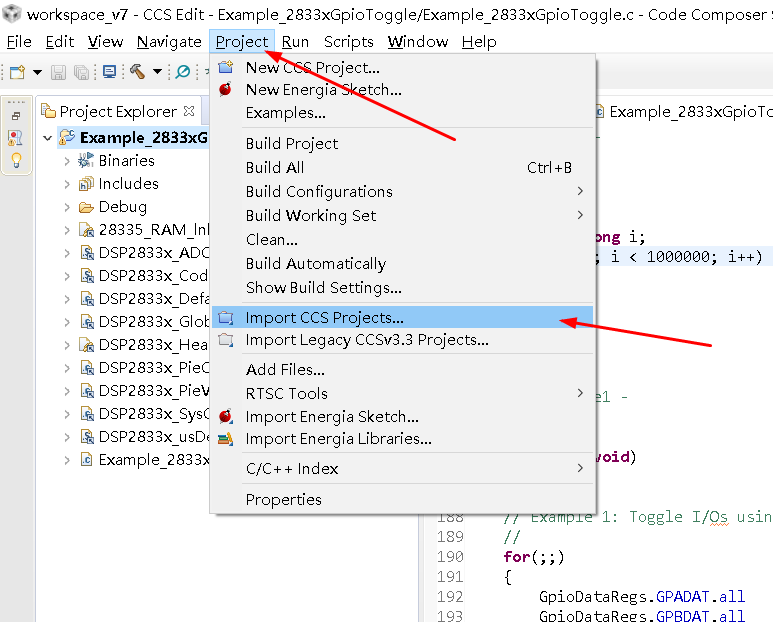
Task: Select the DSP2833x_Defa file item
Action: (154, 299)
